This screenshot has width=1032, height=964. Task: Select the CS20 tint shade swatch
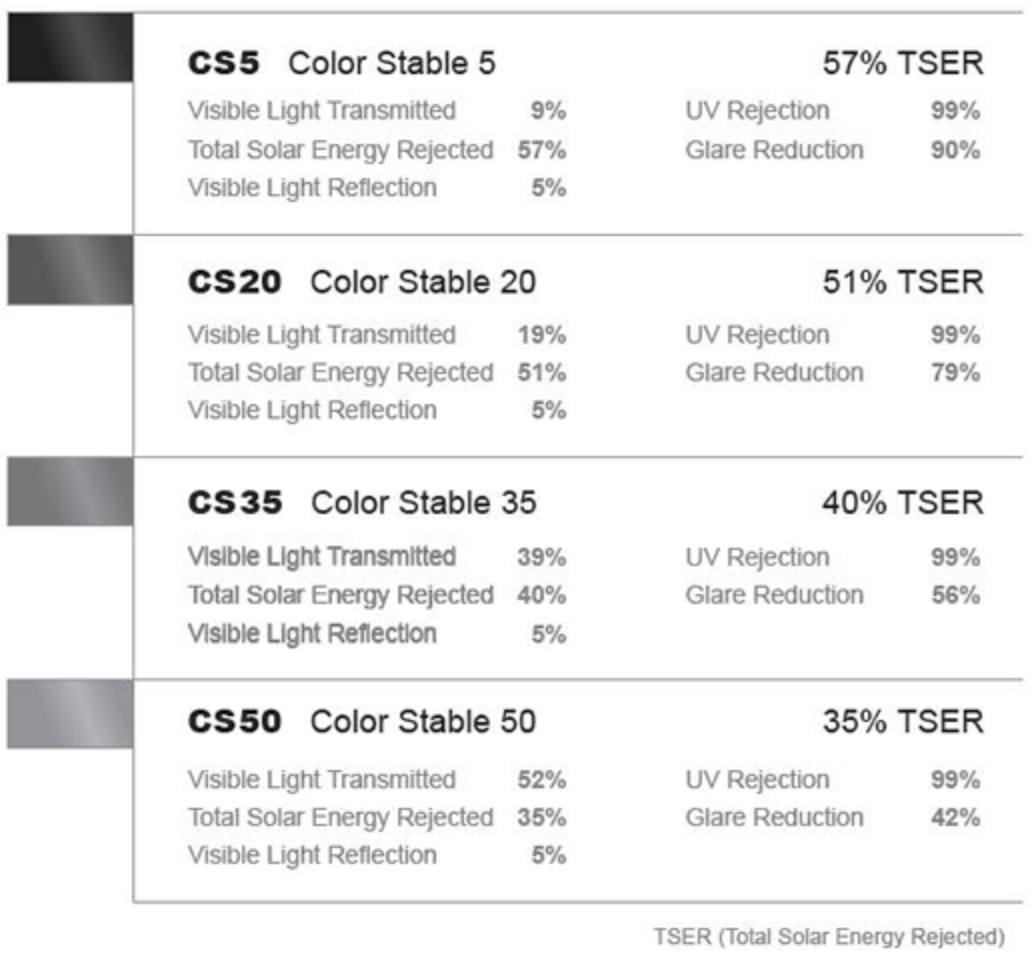pos(70,270)
